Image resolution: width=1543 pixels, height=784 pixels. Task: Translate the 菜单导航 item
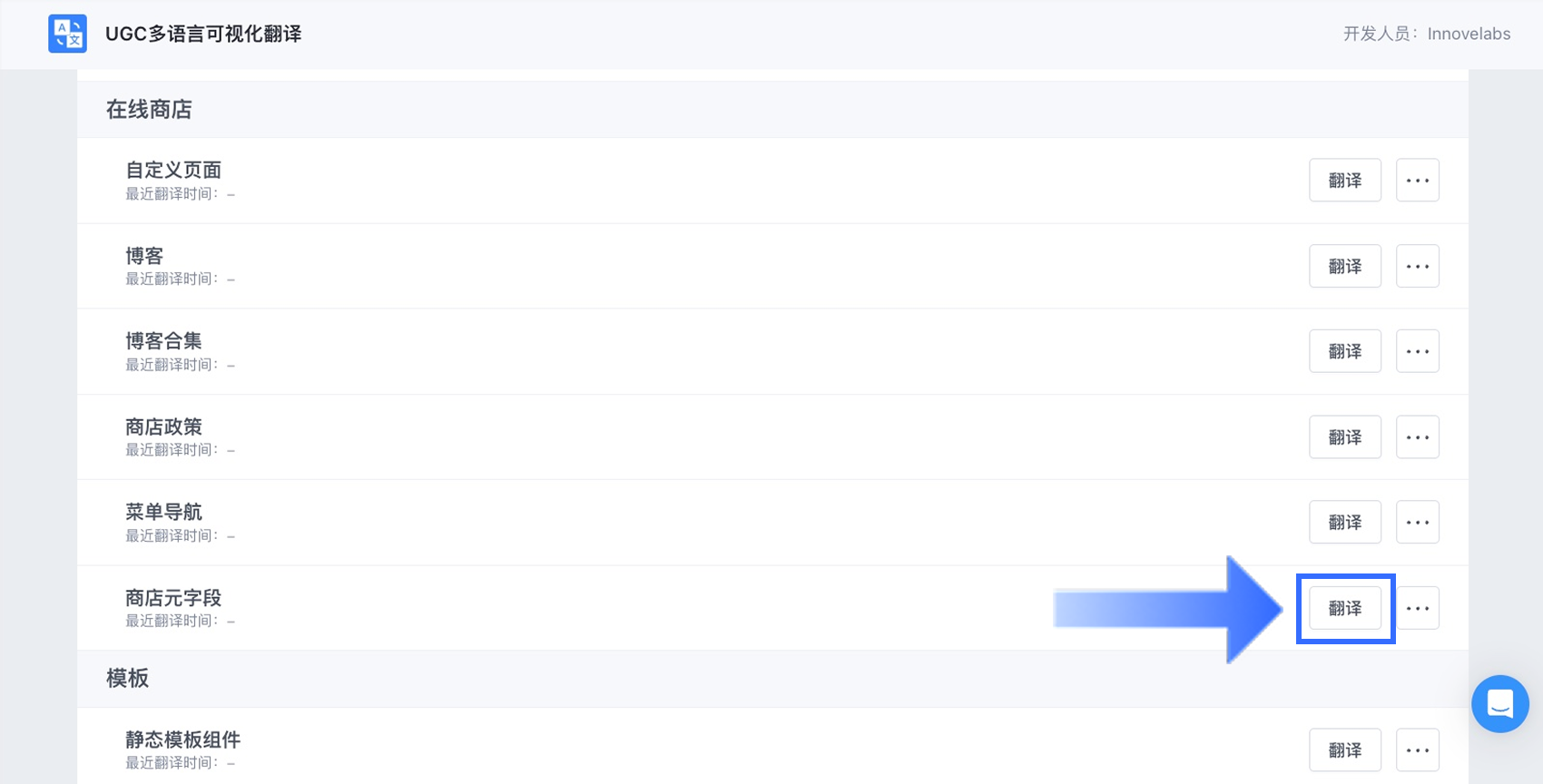tap(1345, 522)
